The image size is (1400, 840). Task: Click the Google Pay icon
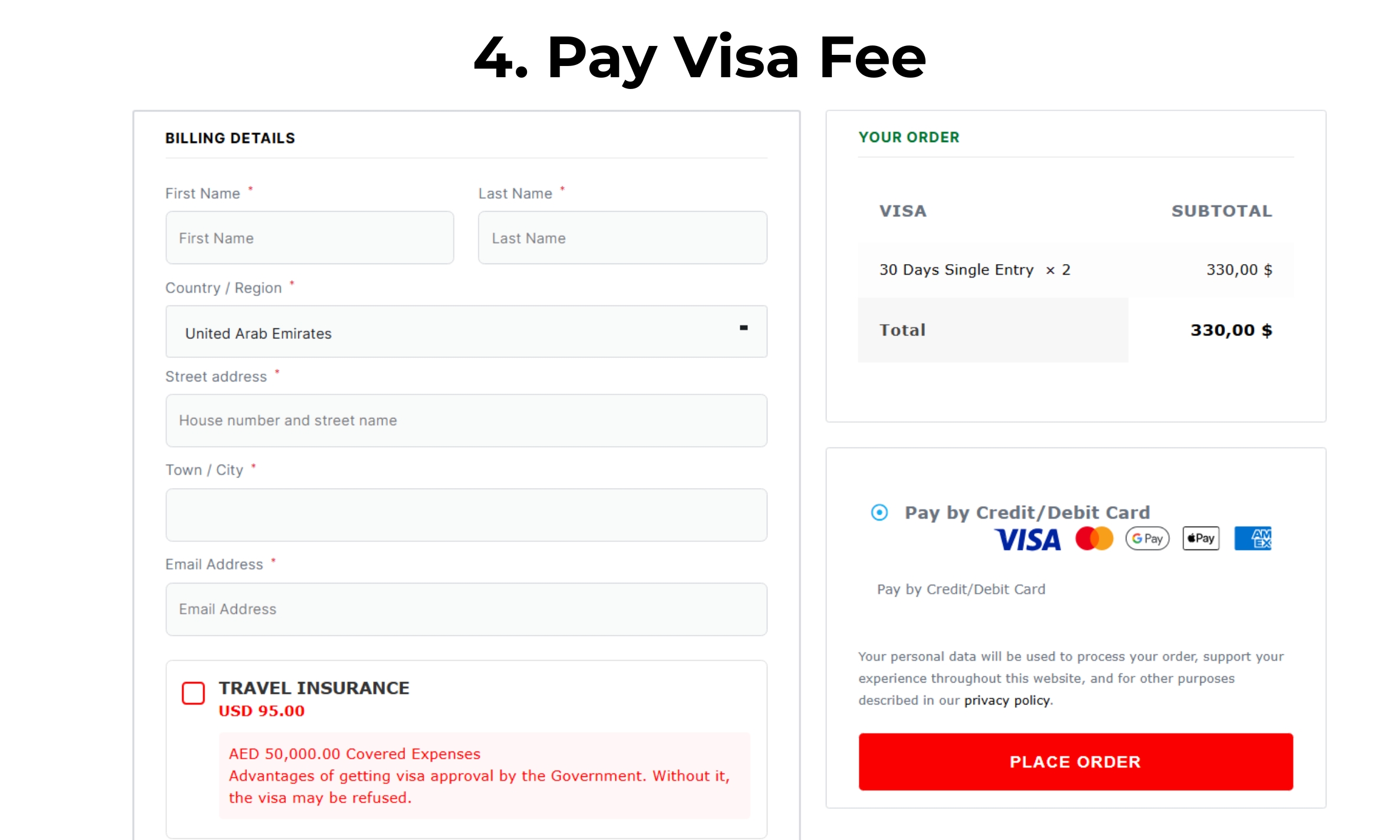click(x=1147, y=539)
